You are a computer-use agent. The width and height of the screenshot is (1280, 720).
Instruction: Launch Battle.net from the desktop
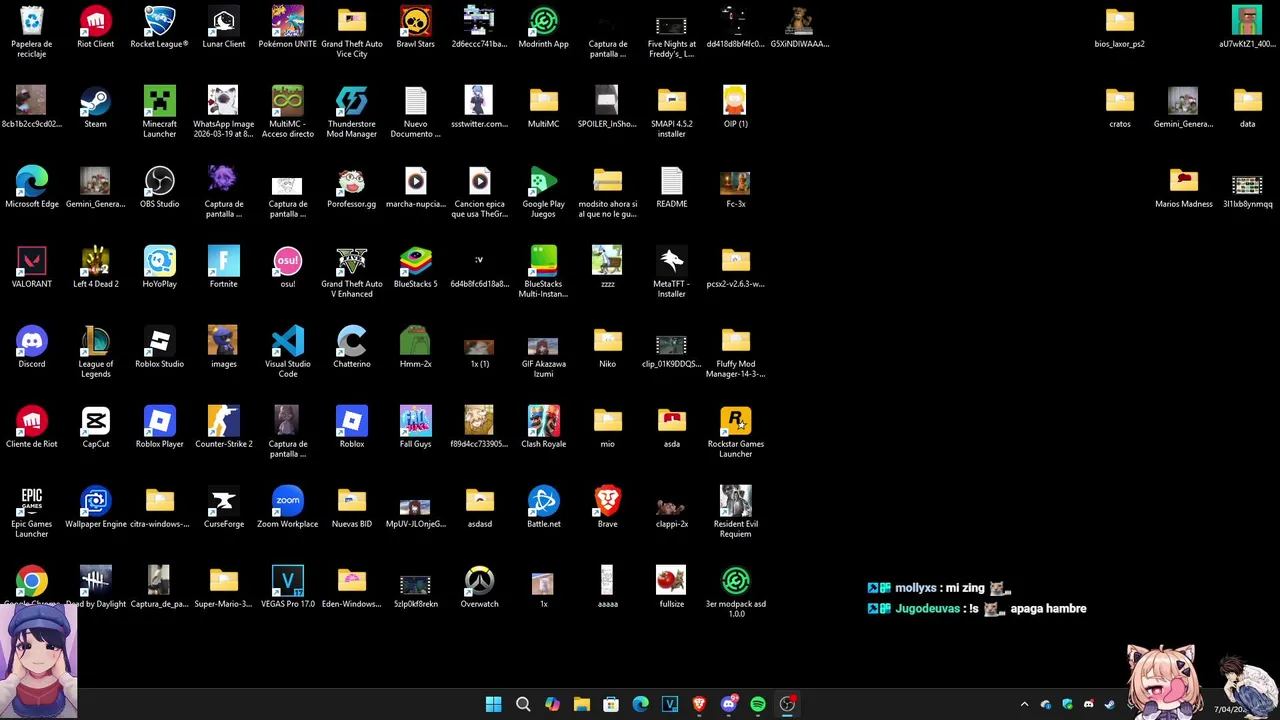click(543, 507)
